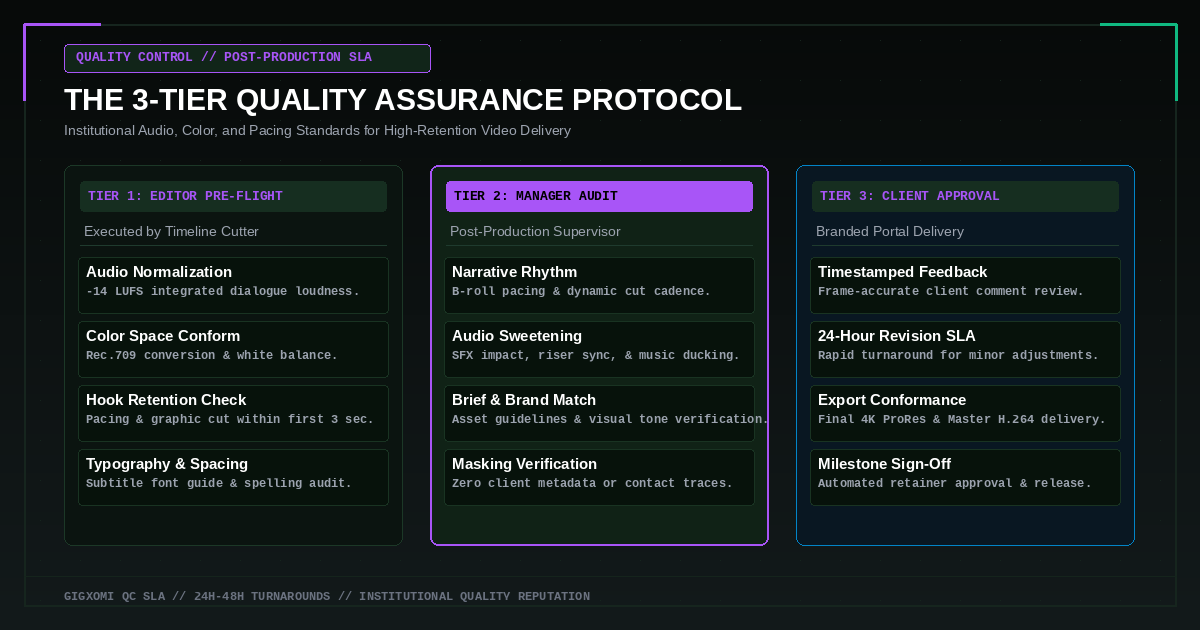
Task: Click the 'Institutional Audio, Color, and Pacing' subtitle
Action: pyautogui.click(x=317, y=131)
